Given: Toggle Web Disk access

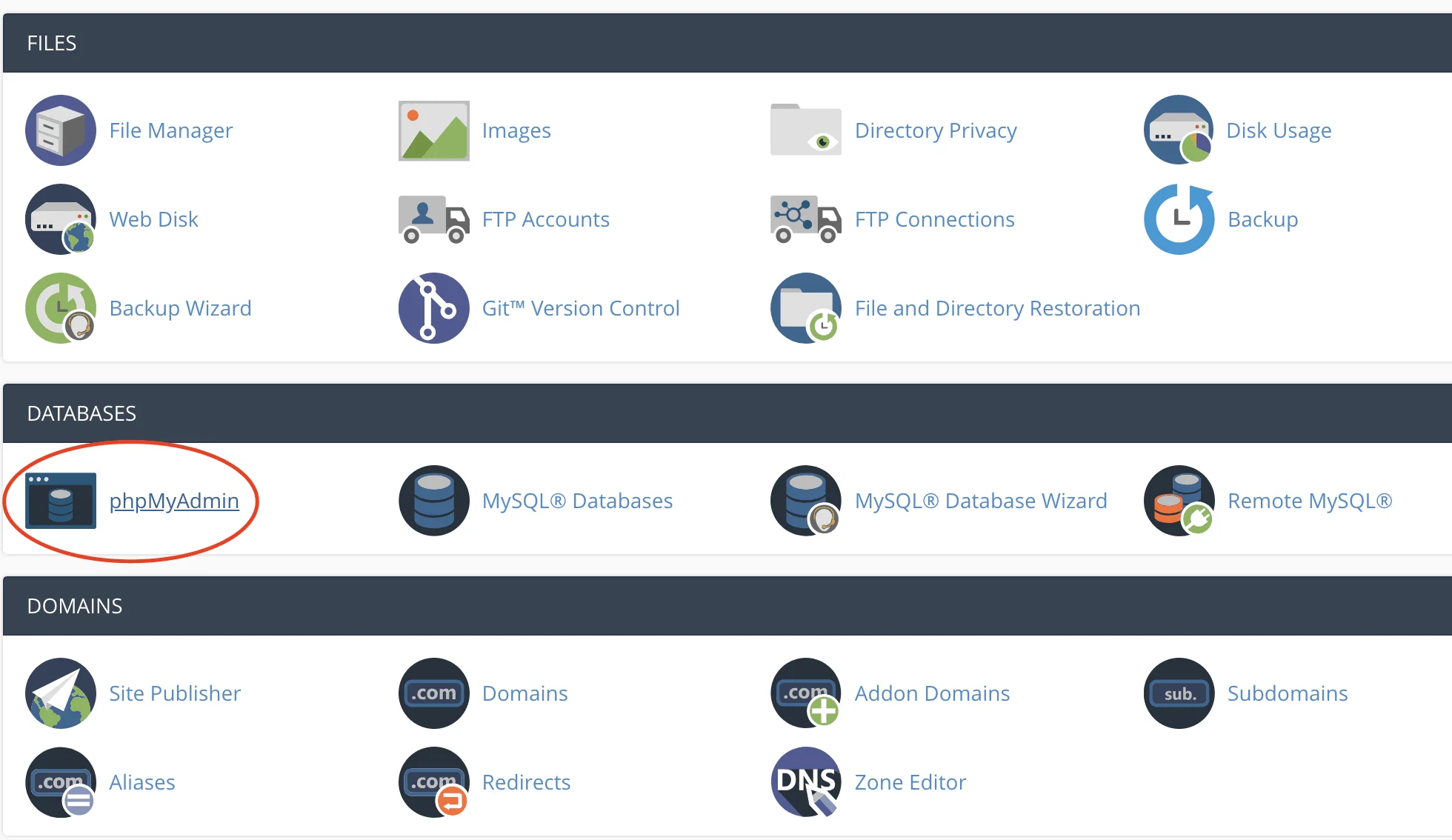Looking at the screenshot, I should pos(154,218).
